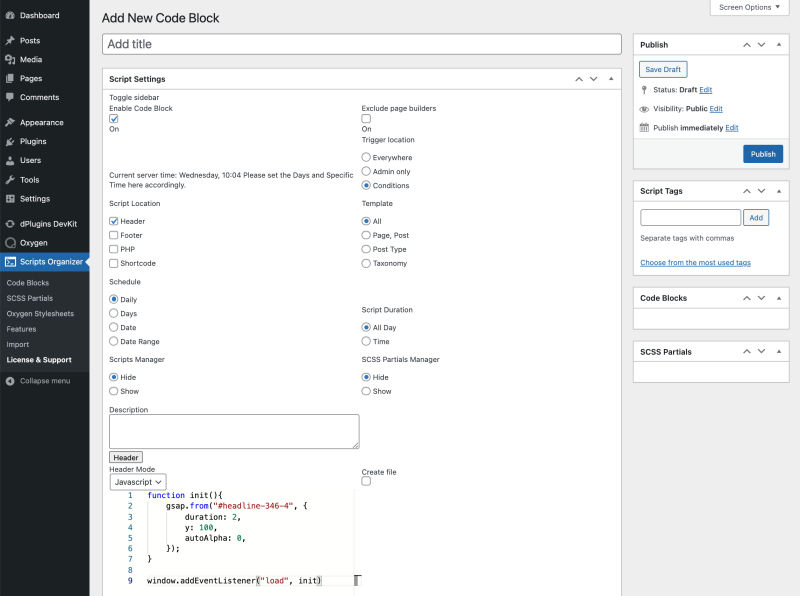Move SCSS Partials panel up arrow
The image size is (800, 596).
tap(746, 352)
